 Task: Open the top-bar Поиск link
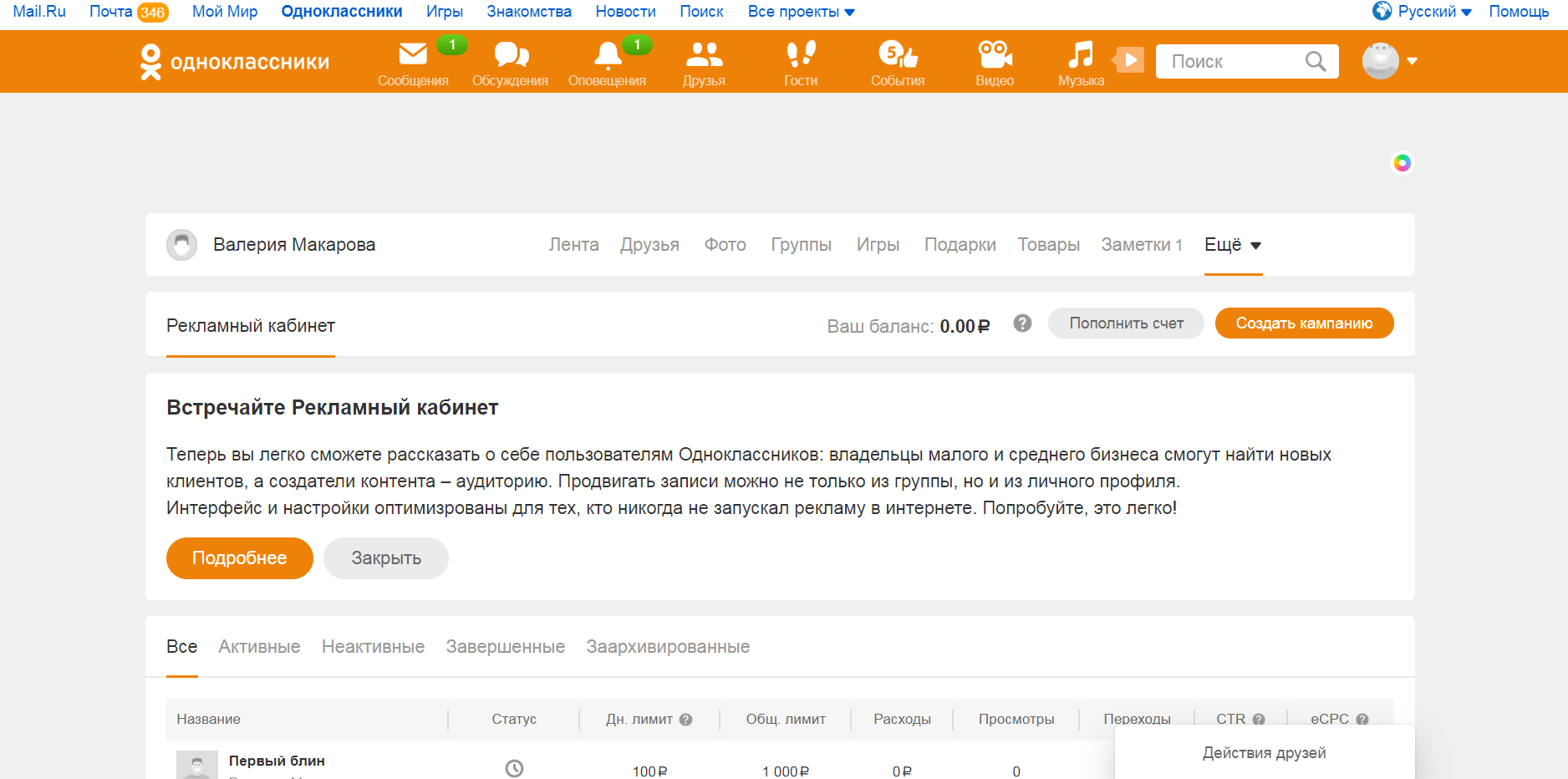pos(701,12)
